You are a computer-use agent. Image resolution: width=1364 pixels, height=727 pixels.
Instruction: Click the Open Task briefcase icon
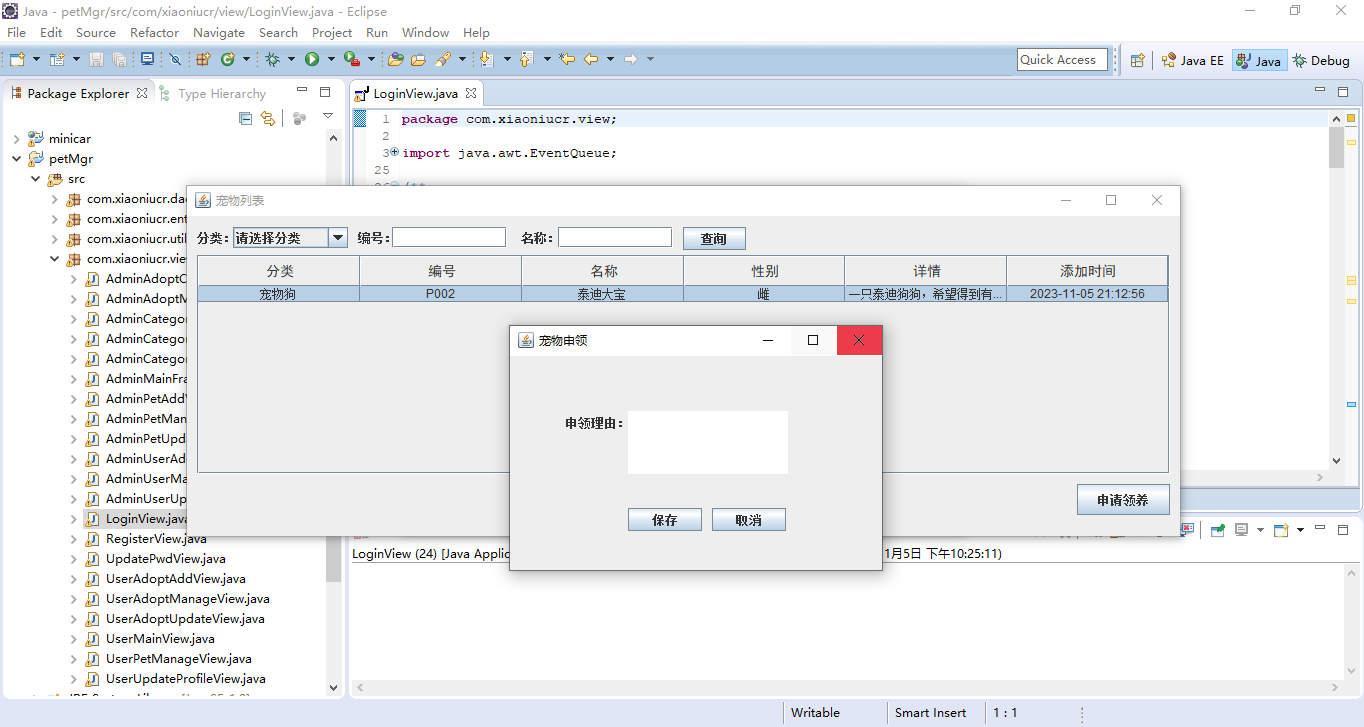tap(418, 59)
